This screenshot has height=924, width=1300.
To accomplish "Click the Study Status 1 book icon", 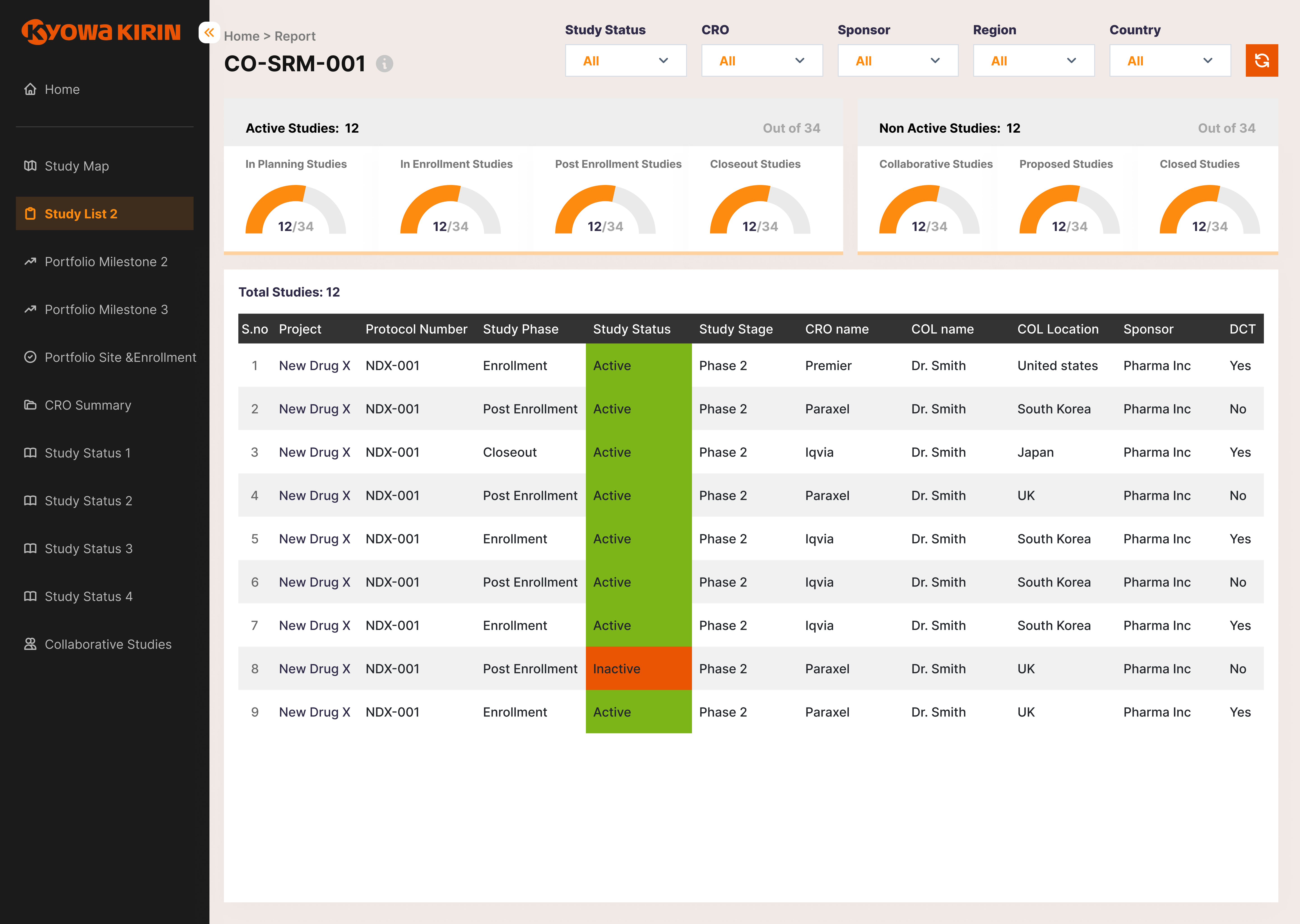I will (30, 453).
